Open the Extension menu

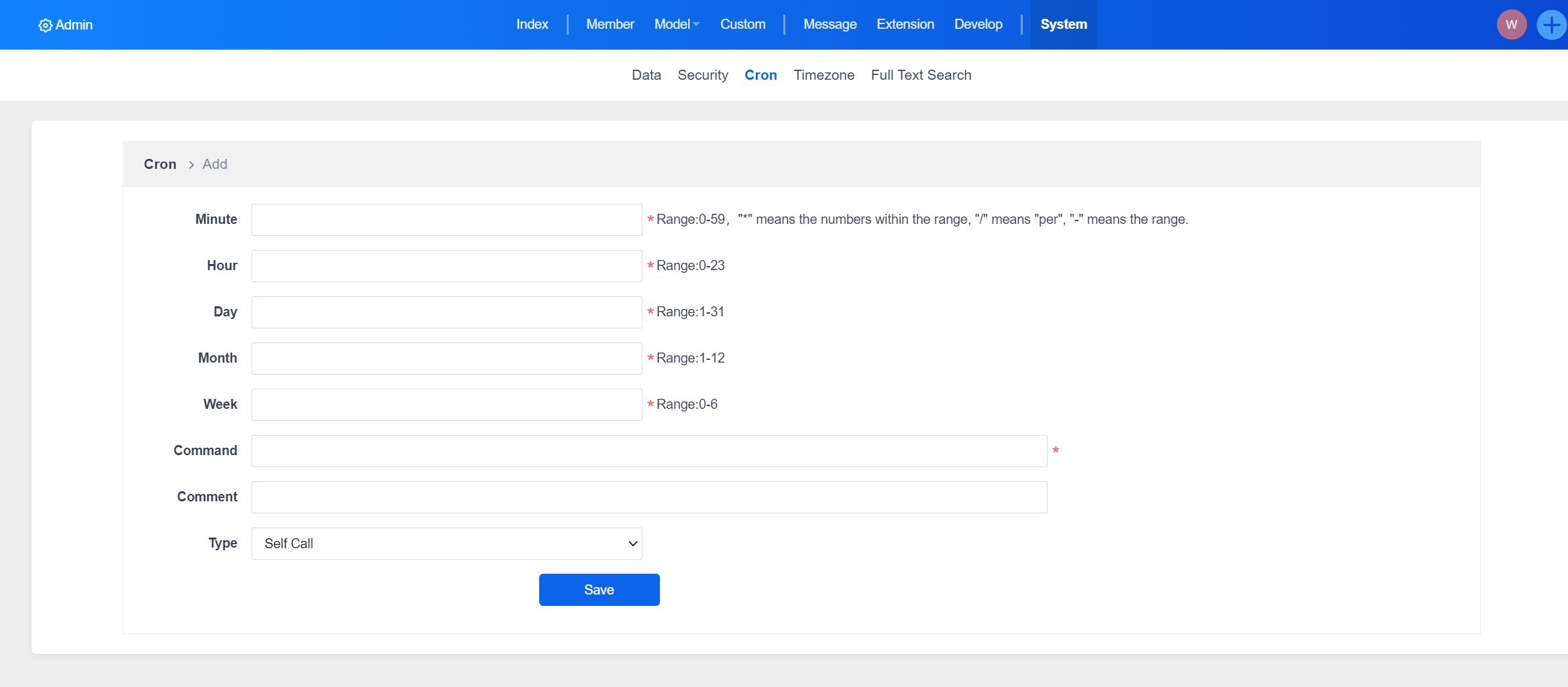coord(905,24)
